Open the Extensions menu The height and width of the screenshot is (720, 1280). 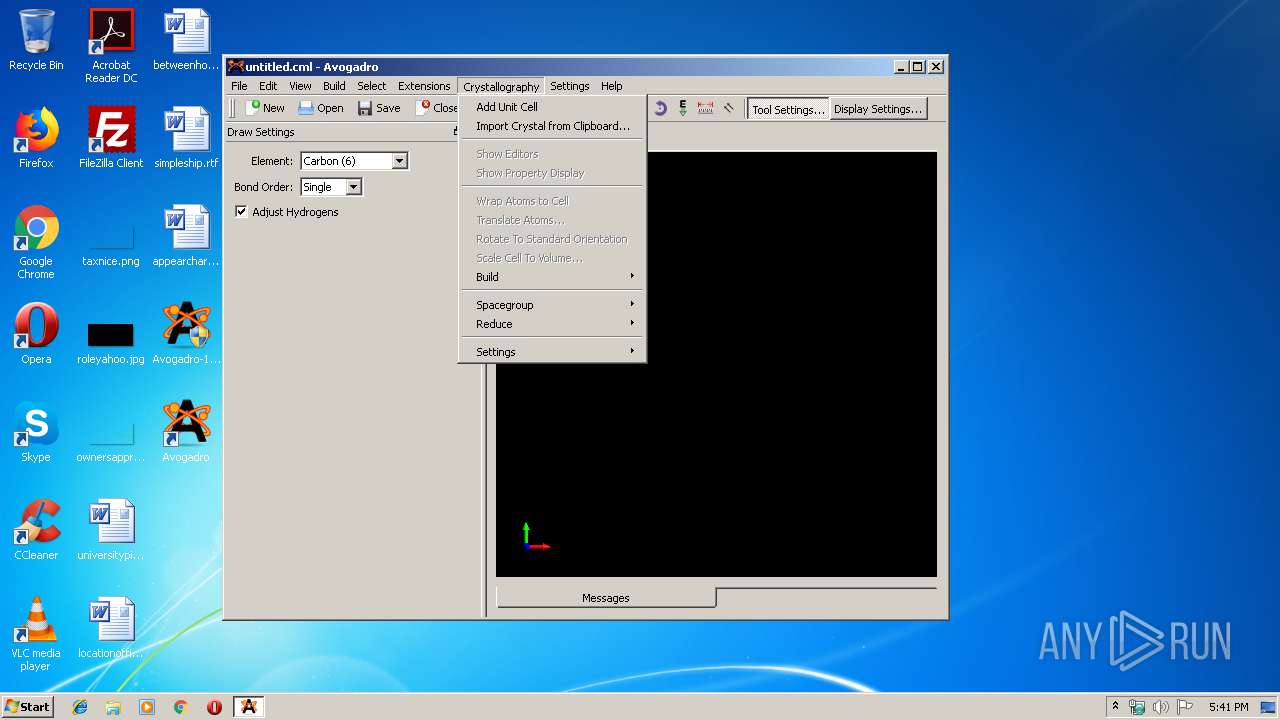[x=424, y=86]
